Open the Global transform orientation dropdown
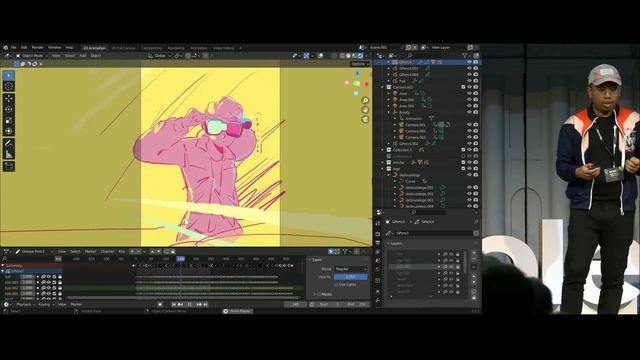The width and height of the screenshot is (640, 360). pyautogui.click(x=160, y=56)
